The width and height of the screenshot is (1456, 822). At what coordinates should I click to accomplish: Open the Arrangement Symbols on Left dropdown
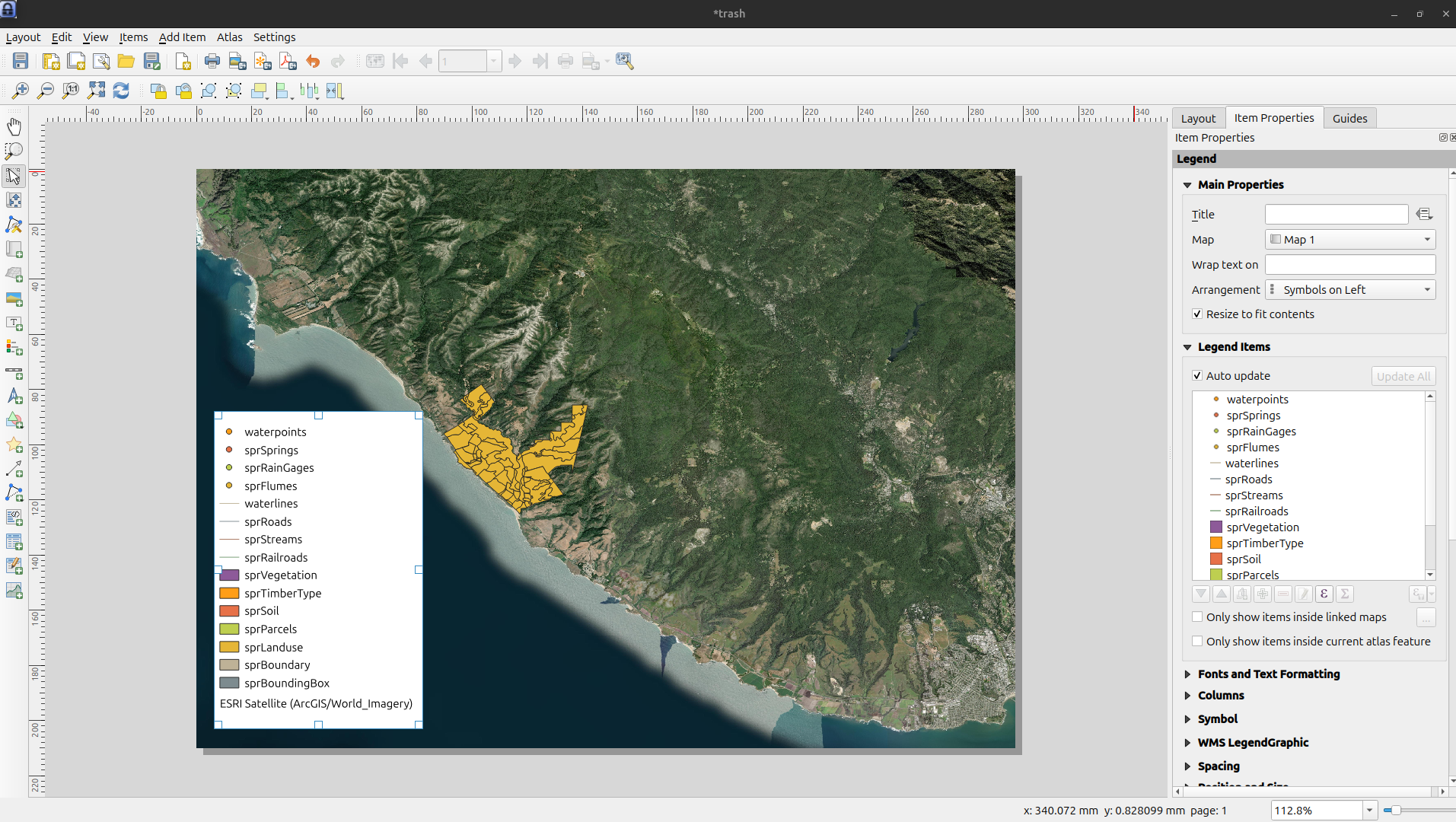[x=1349, y=290]
